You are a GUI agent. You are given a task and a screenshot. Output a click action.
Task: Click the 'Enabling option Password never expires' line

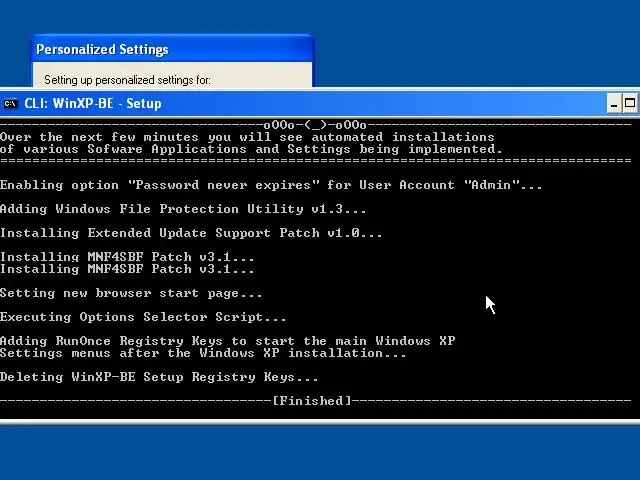pos(271,185)
